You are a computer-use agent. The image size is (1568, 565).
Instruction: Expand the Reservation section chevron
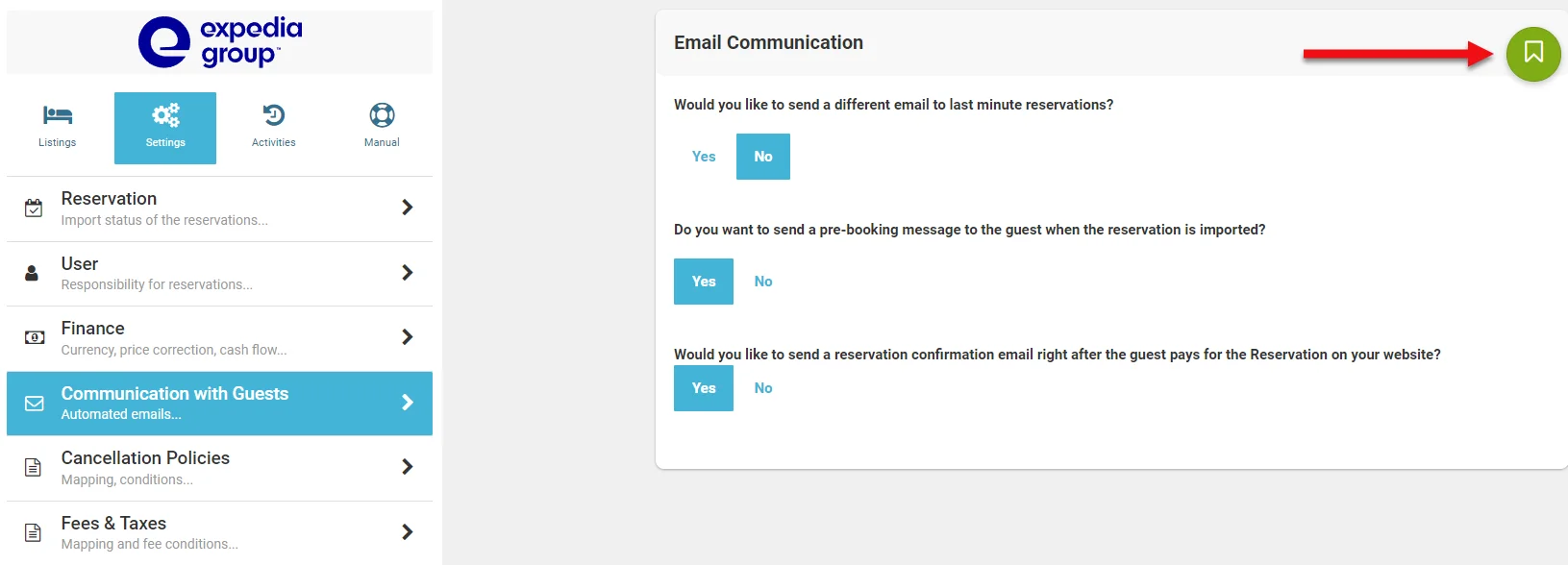pyautogui.click(x=408, y=208)
